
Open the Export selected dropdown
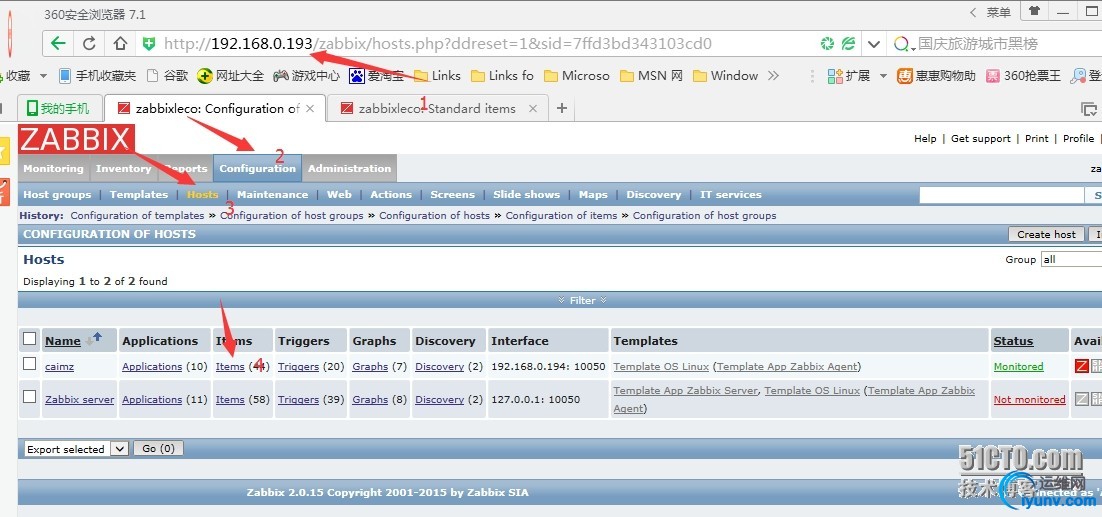(x=77, y=449)
